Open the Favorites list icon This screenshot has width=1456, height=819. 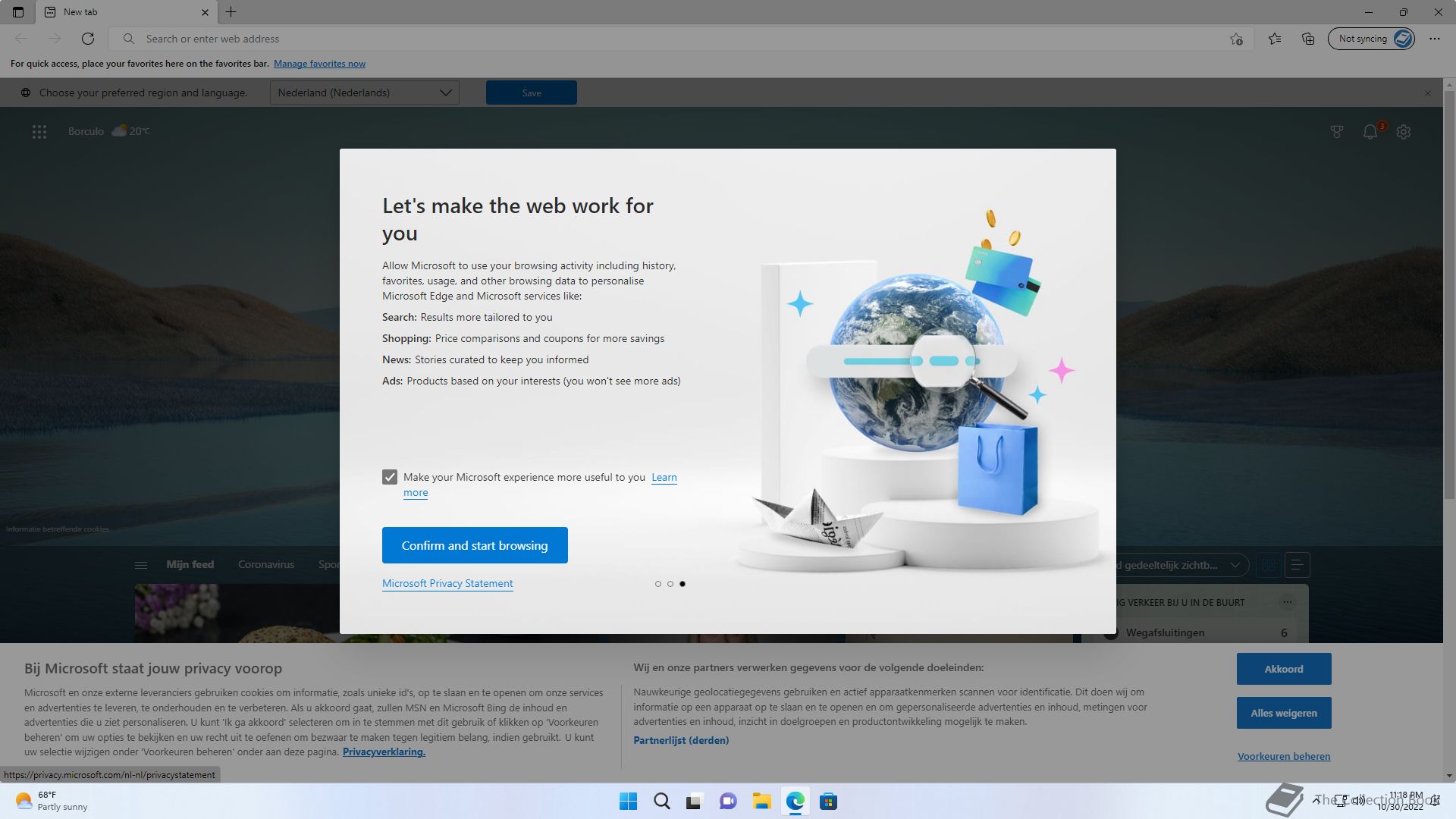[1275, 39]
